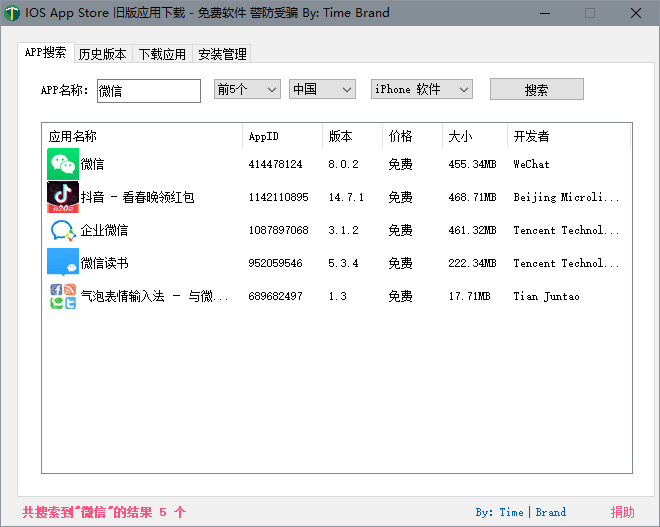The height and width of the screenshot is (527, 660).
Task: Click the By: Time | Brand link
Action: pyautogui.click(x=521, y=512)
